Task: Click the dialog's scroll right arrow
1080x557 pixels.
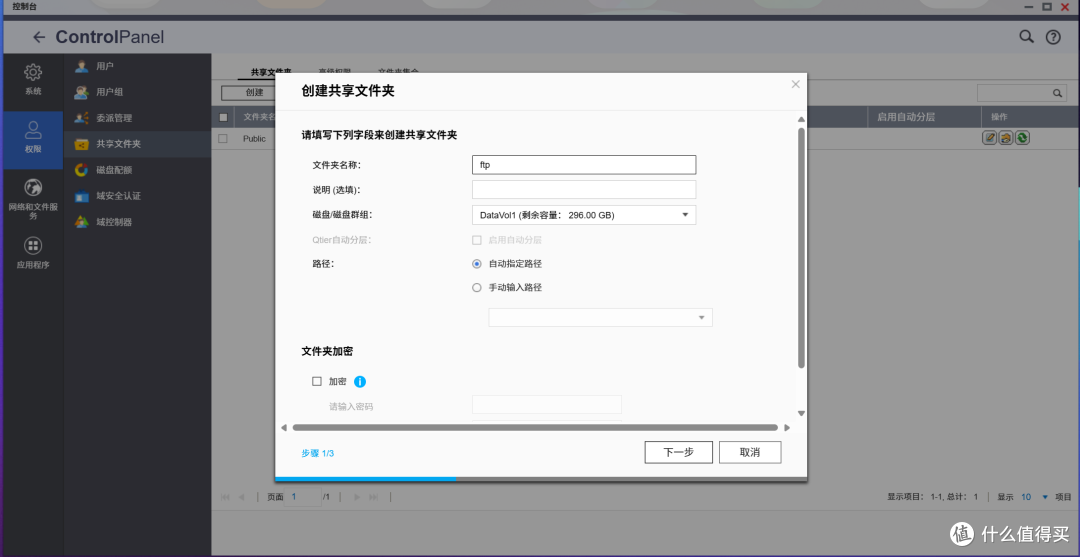Action: click(787, 428)
